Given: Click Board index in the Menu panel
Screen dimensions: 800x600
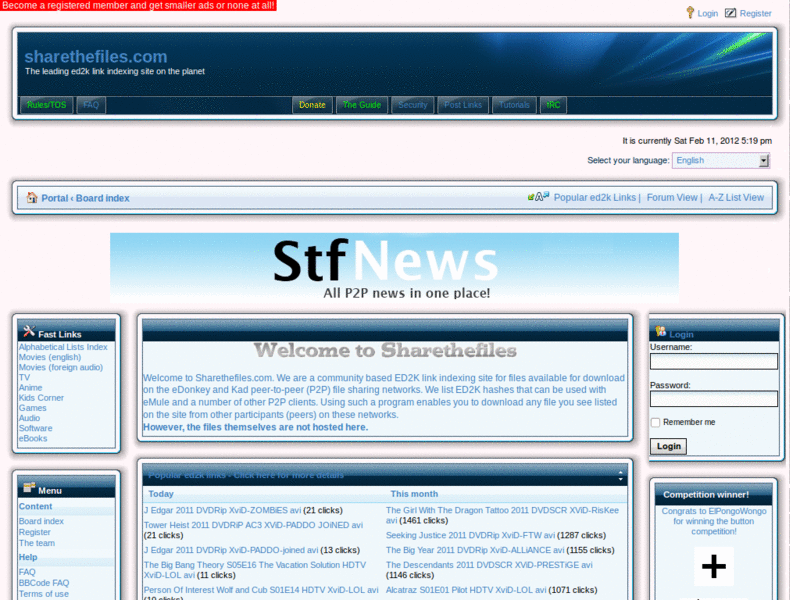Looking at the screenshot, I should click(41, 521).
